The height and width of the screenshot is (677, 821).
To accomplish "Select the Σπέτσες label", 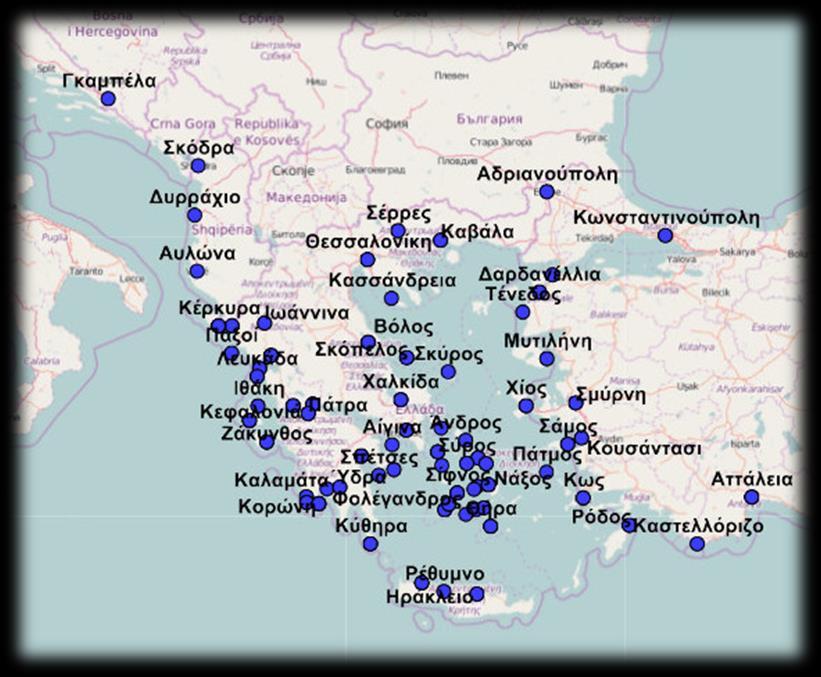I will pyautogui.click(x=379, y=458).
